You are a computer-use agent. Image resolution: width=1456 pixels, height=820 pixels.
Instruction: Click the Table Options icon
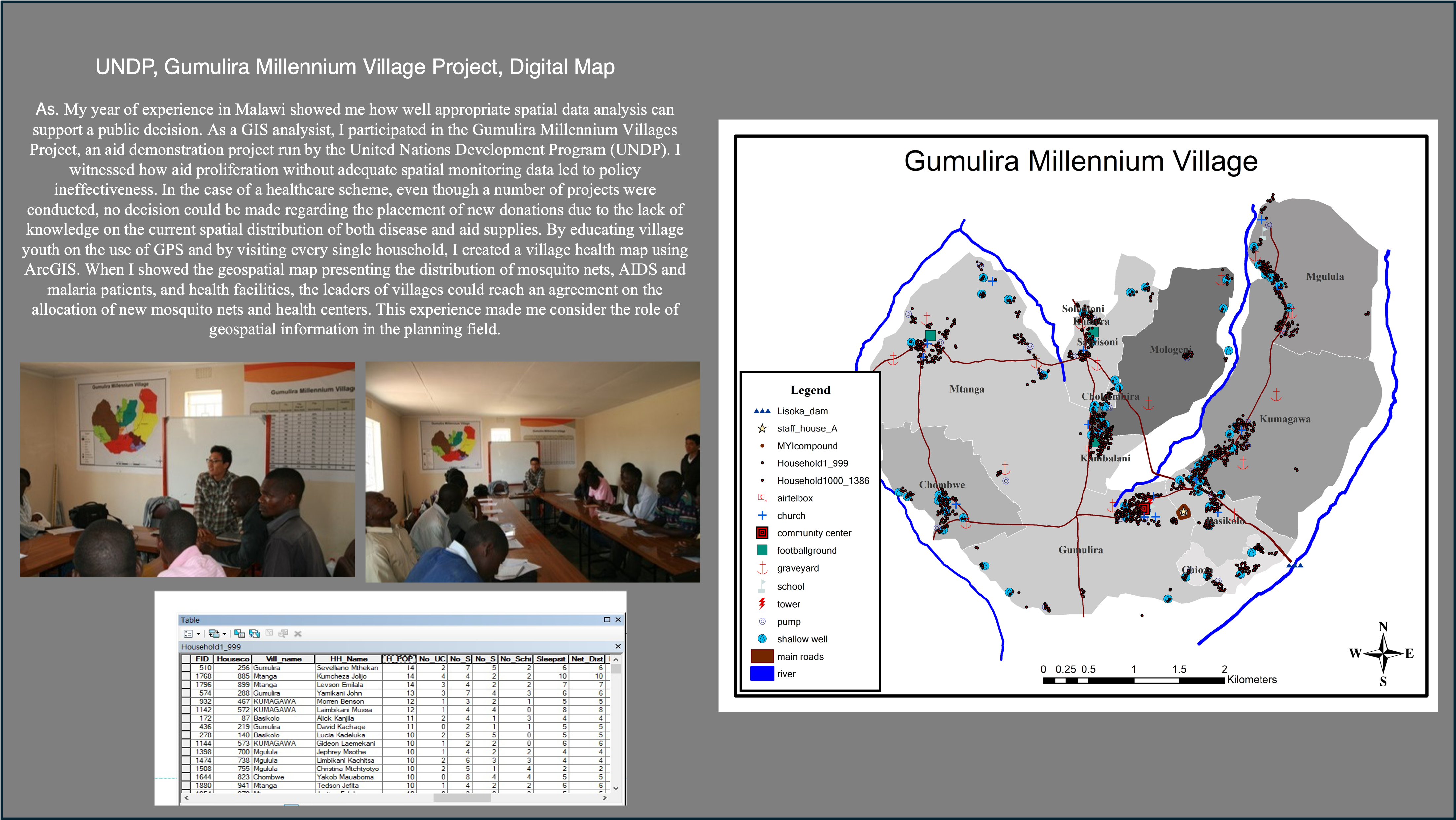coord(189,633)
